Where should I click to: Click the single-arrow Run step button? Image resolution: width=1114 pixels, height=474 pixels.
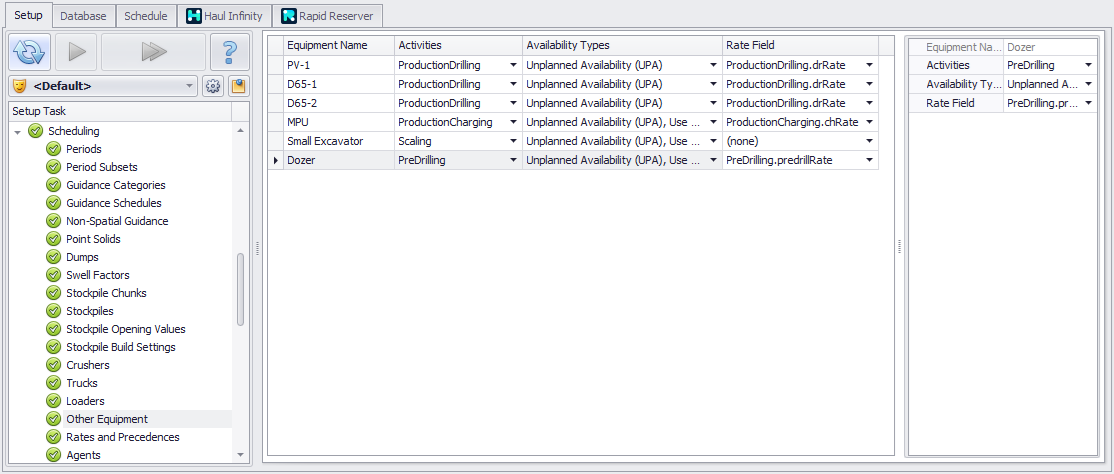point(77,51)
